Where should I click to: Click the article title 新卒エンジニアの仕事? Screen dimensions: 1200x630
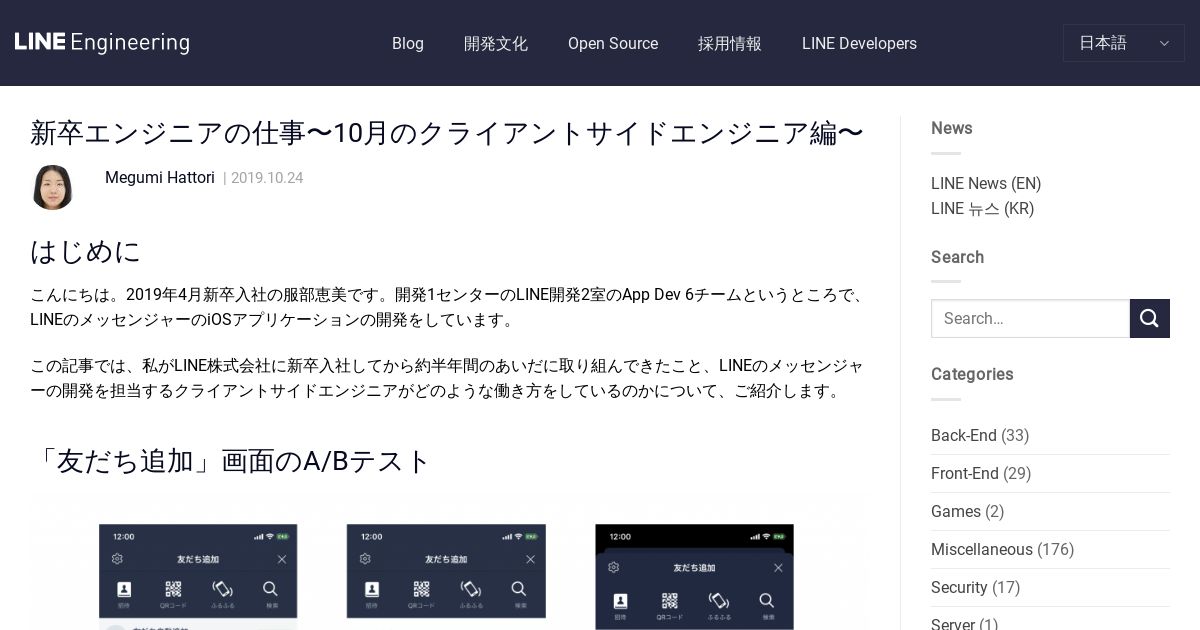pyautogui.click(x=447, y=133)
